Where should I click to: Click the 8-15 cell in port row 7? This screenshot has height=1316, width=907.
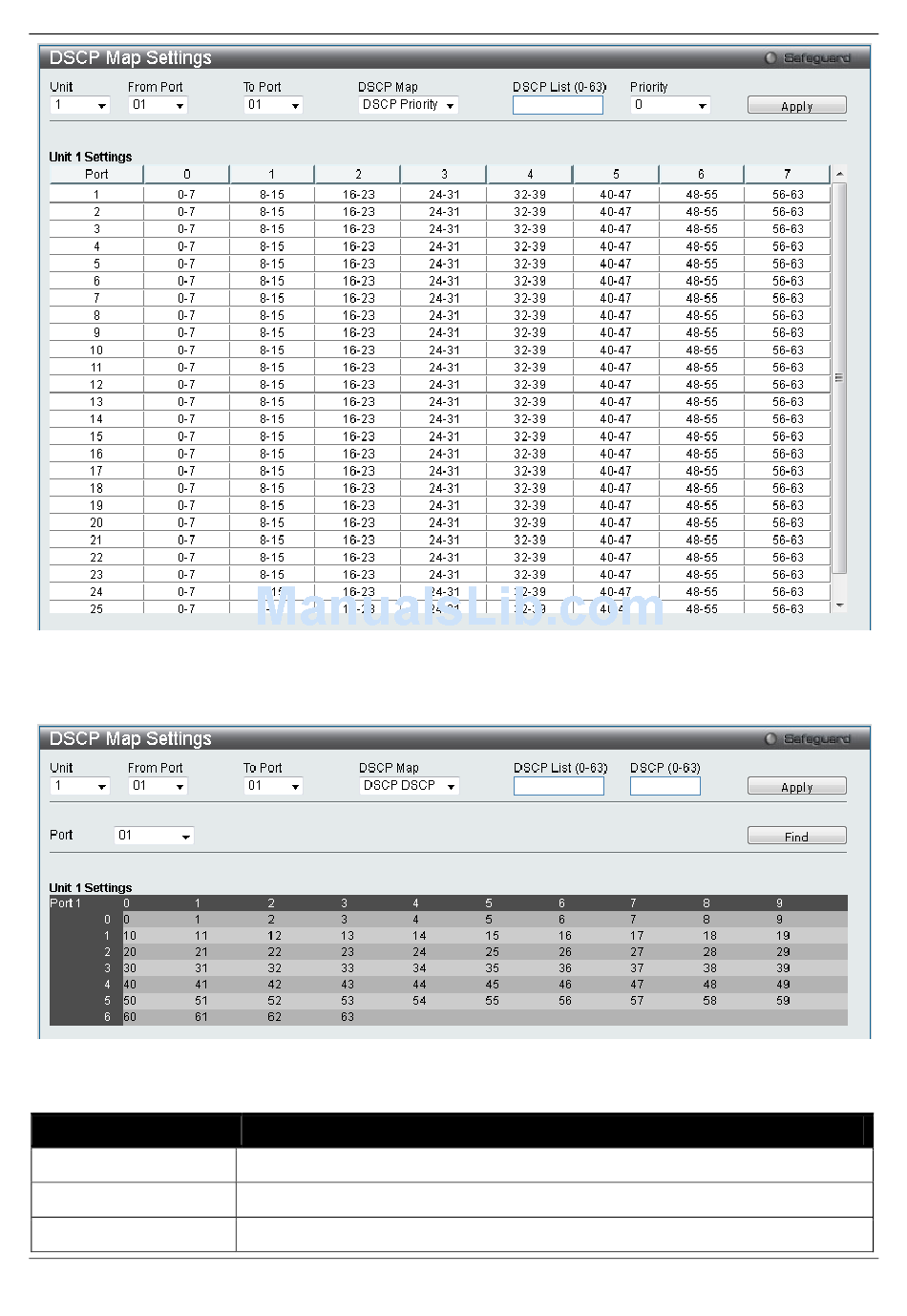[272, 298]
